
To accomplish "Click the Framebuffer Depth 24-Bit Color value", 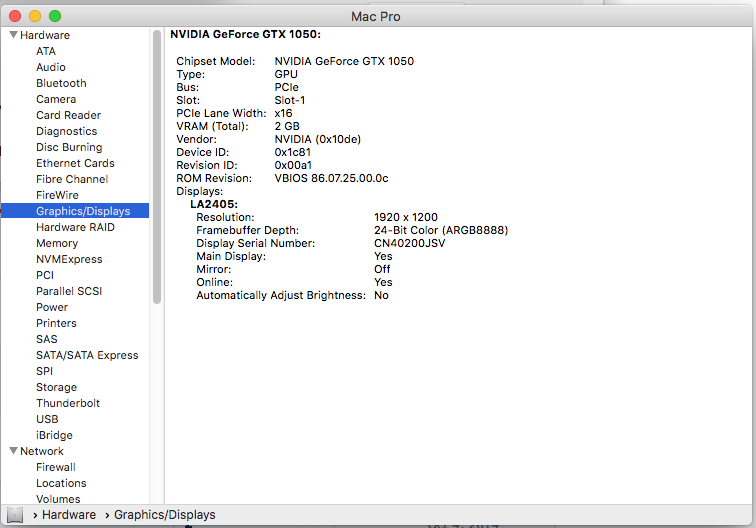I will coord(441,230).
